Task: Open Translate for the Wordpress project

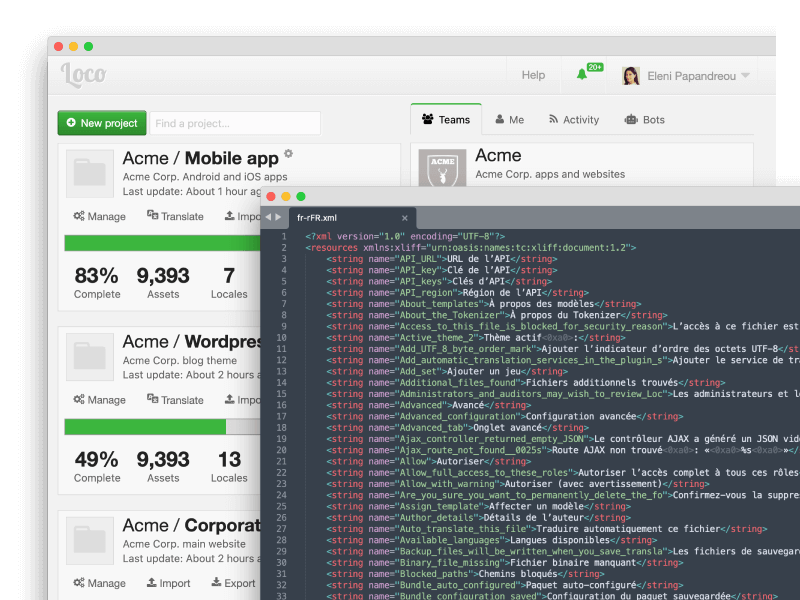Action: tap(175, 400)
